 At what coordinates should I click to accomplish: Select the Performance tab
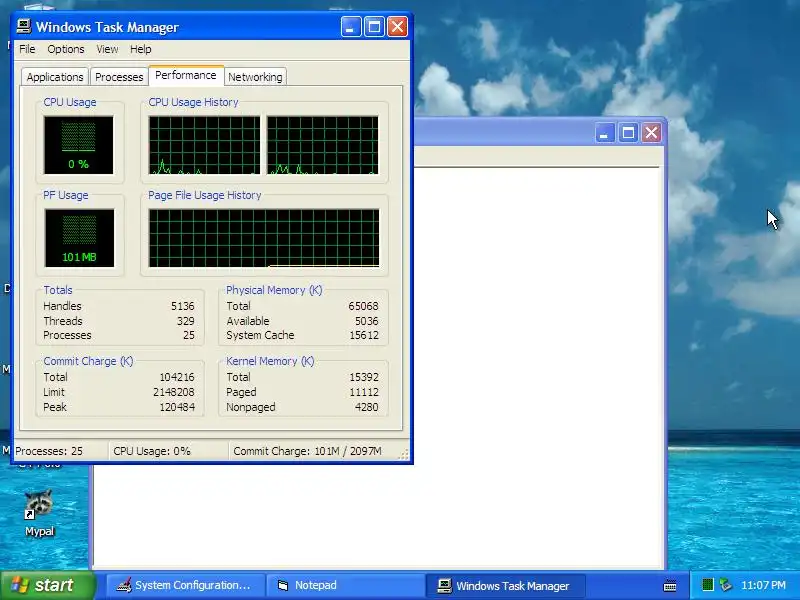186,75
